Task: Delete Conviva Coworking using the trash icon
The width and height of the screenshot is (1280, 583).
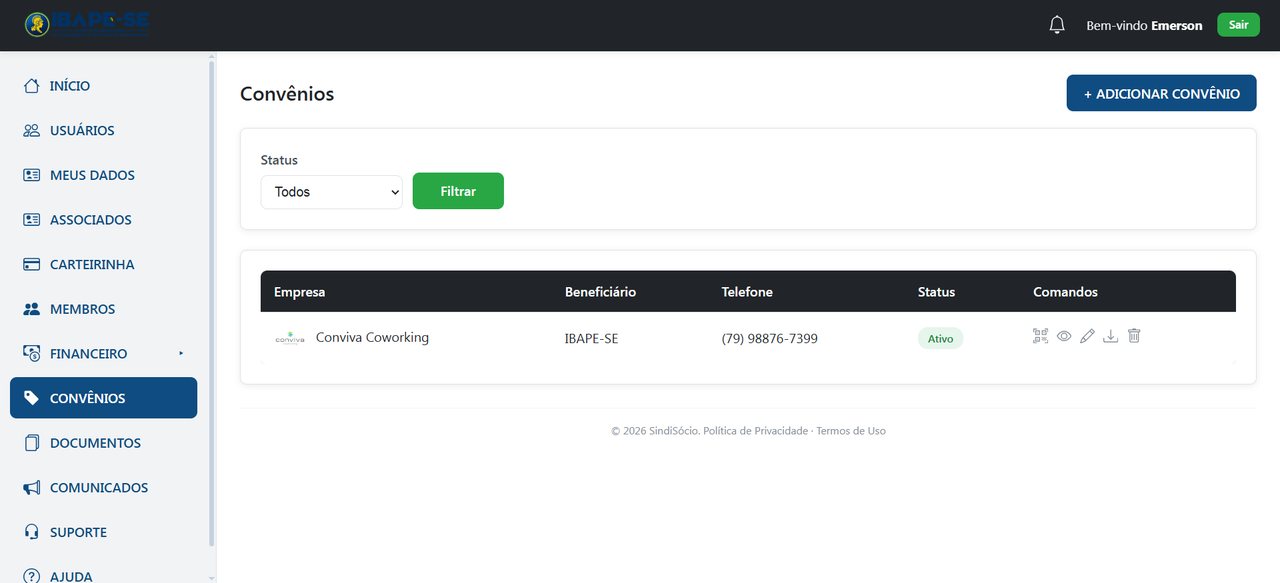Action: (x=1134, y=336)
